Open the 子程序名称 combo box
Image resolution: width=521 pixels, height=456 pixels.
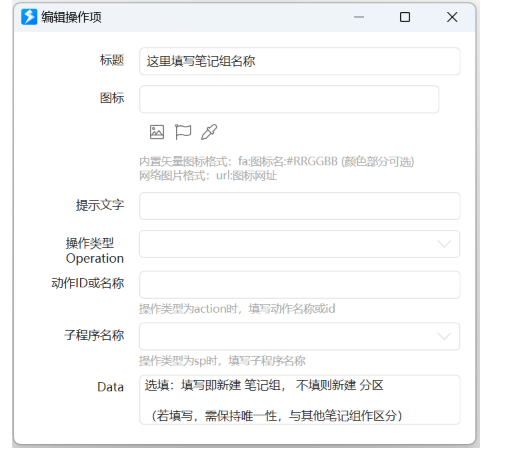(299, 336)
